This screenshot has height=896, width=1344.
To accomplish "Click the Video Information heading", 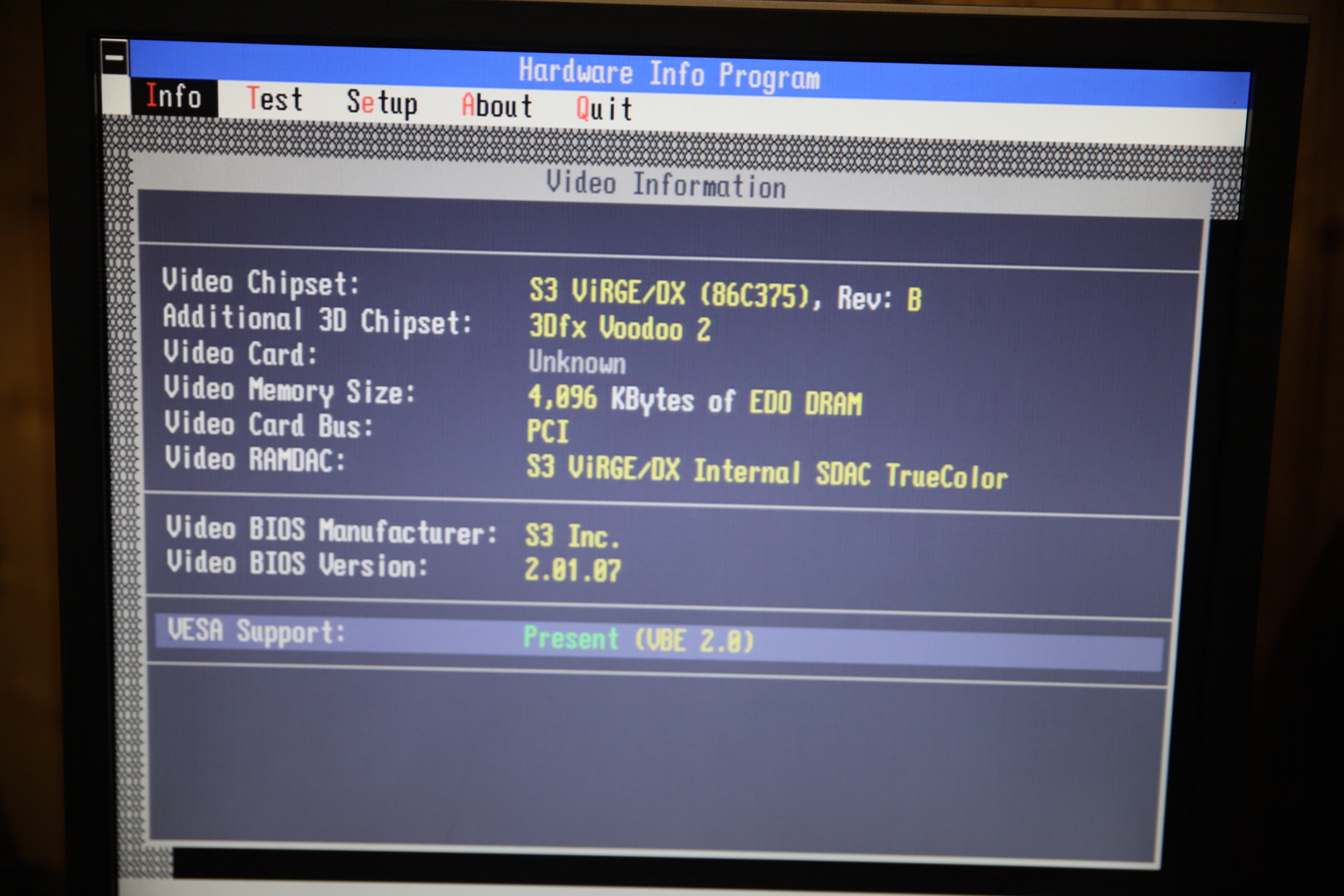I will [x=666, y=185].
